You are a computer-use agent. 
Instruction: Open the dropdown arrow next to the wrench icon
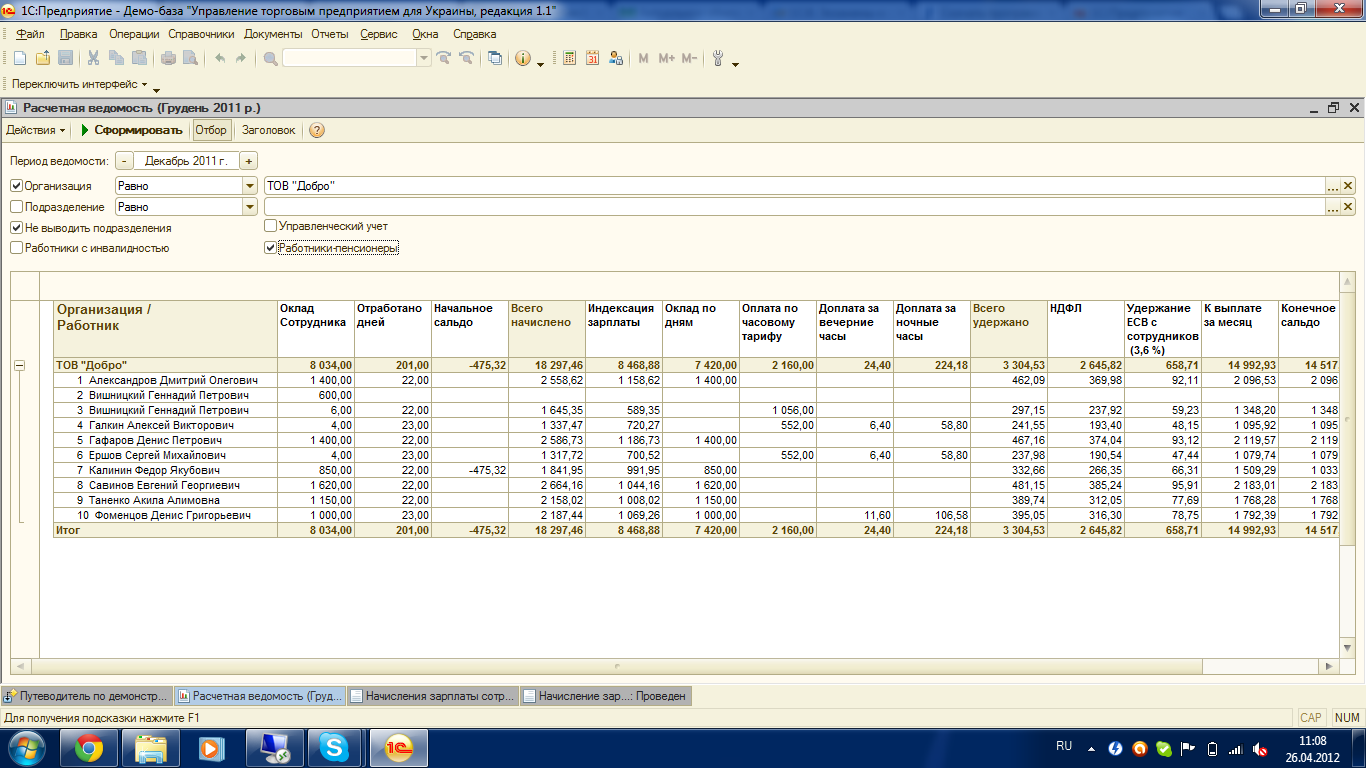point(735,63)
